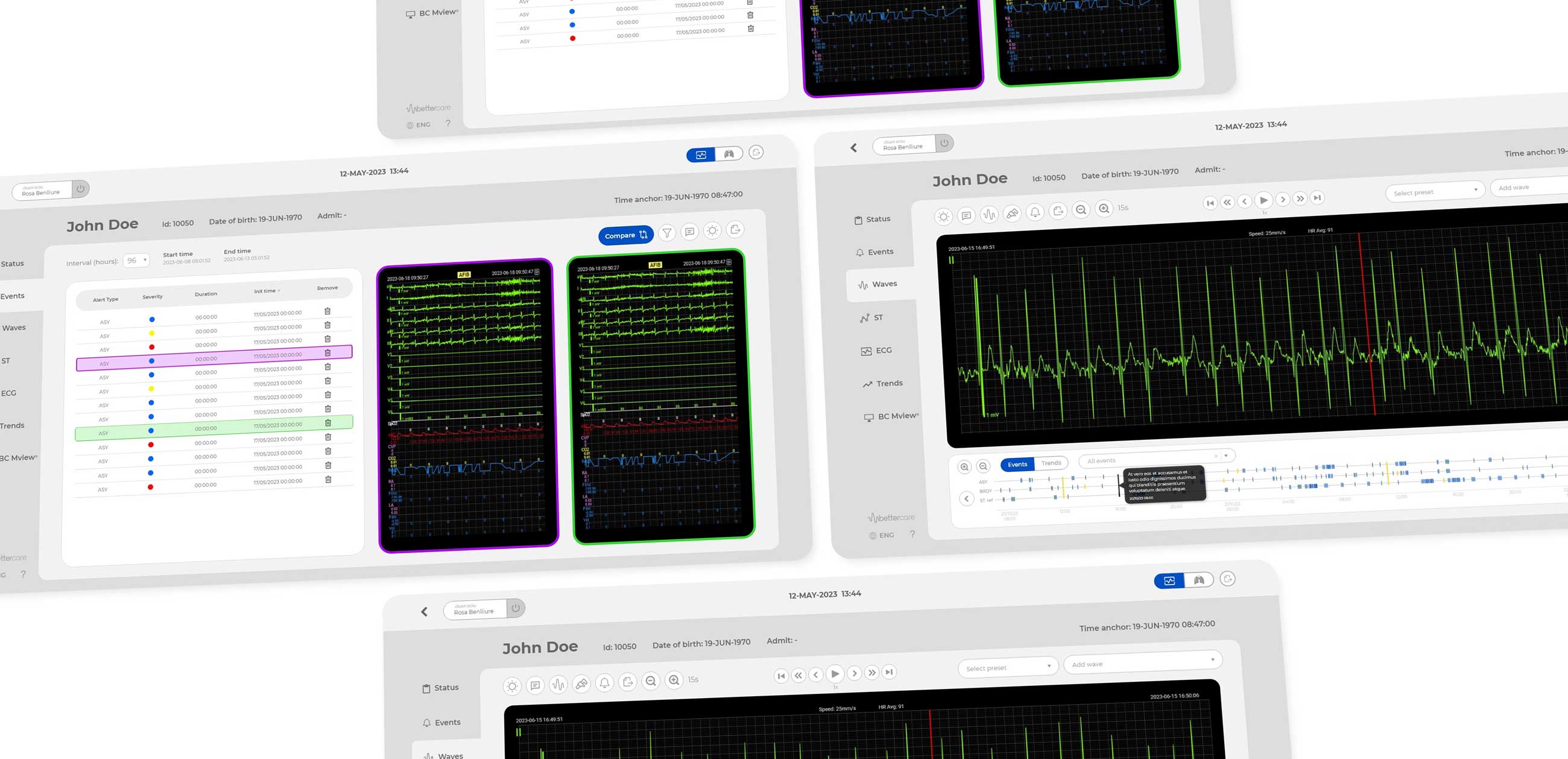Open the Trends section in sidebar

click(885, 383)
